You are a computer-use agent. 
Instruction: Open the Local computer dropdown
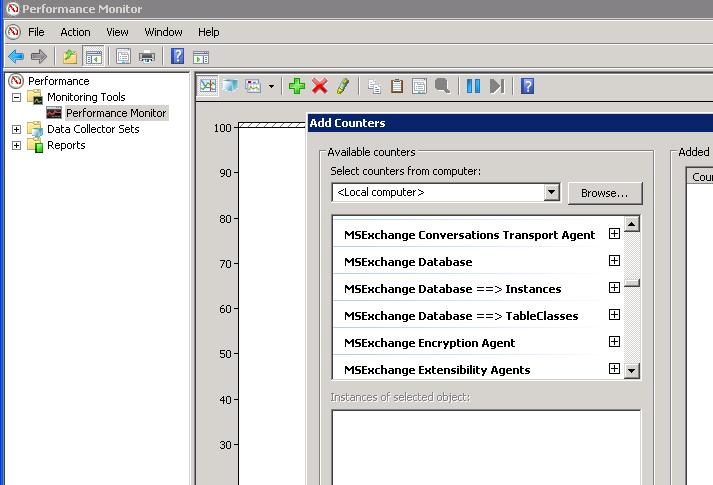[x=551, y=192]
